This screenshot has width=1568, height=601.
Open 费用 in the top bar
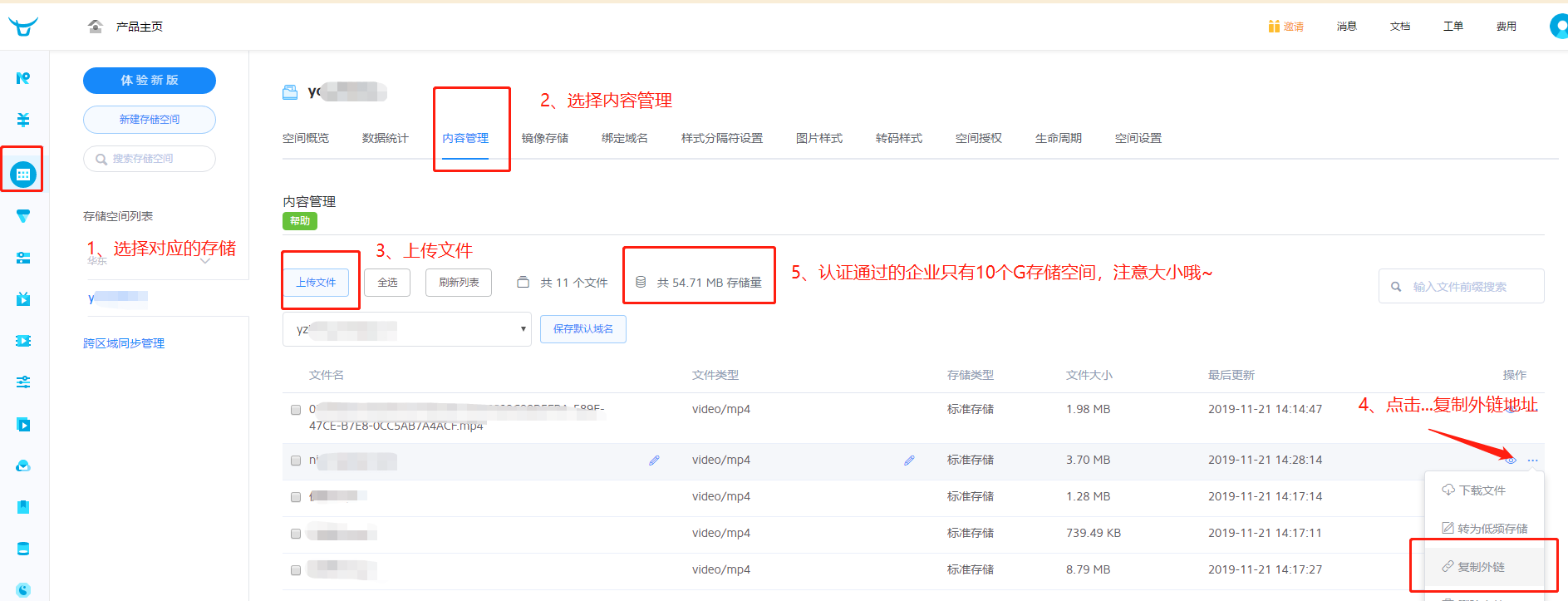tap(1507, 27)
